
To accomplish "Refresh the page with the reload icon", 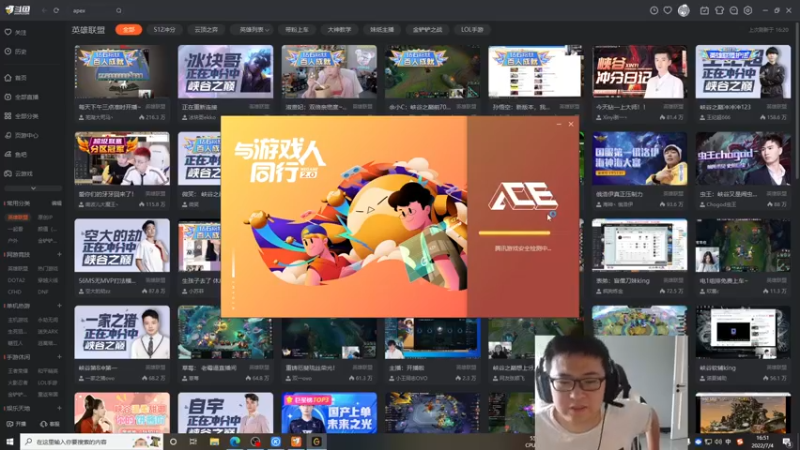I will (x=56, y=10).
